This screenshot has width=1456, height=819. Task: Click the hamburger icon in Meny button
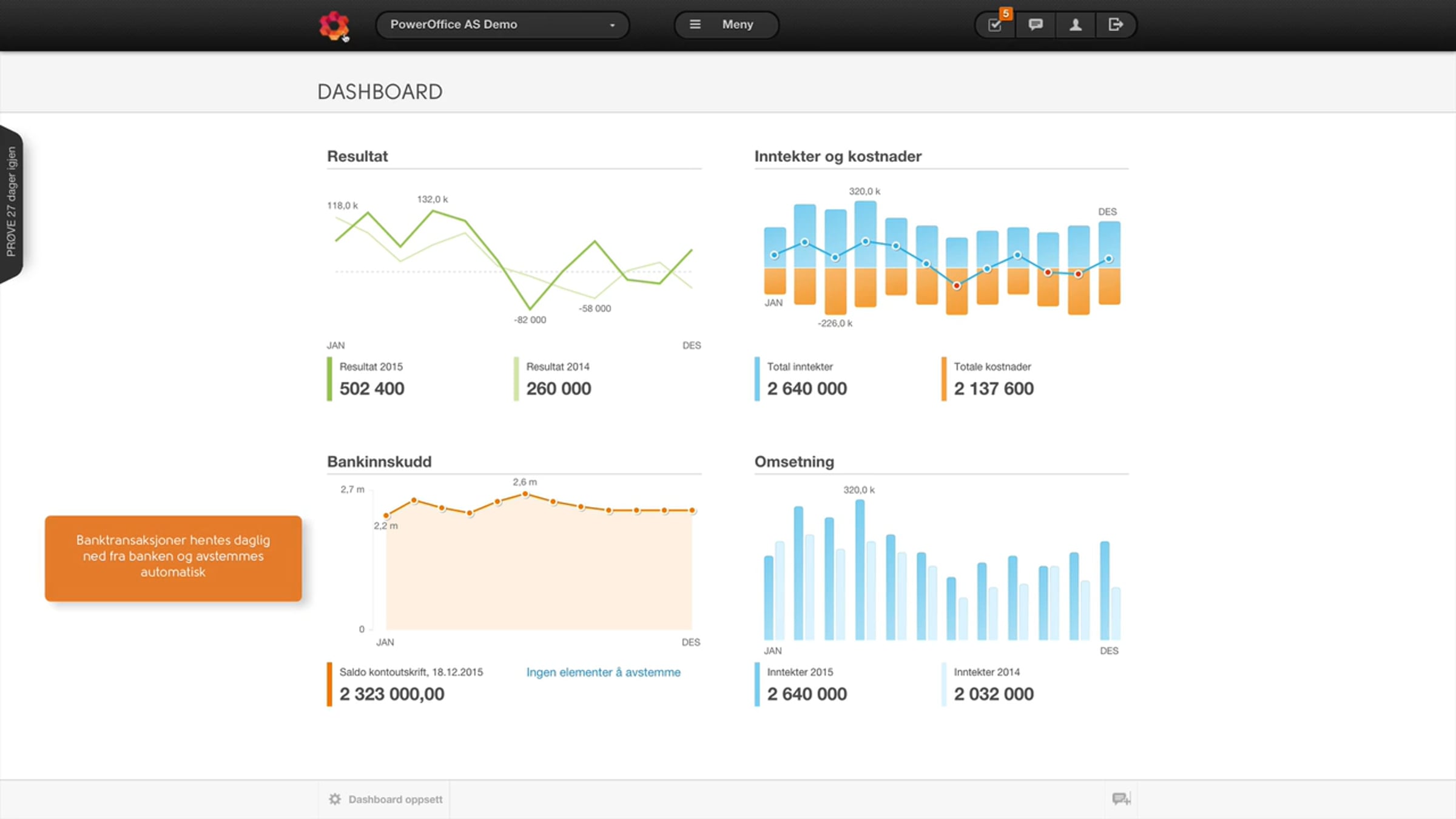point(695,24)
